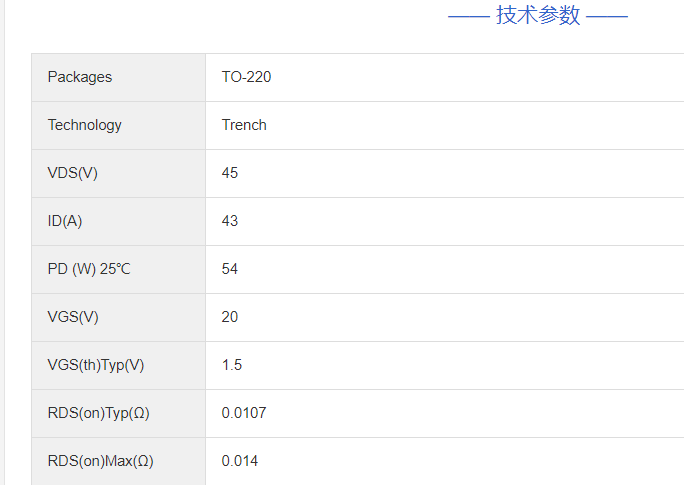This screenshot has width=684, height=485.
Task: Click the TO-220 package value
Action: [x=246, y=77]
